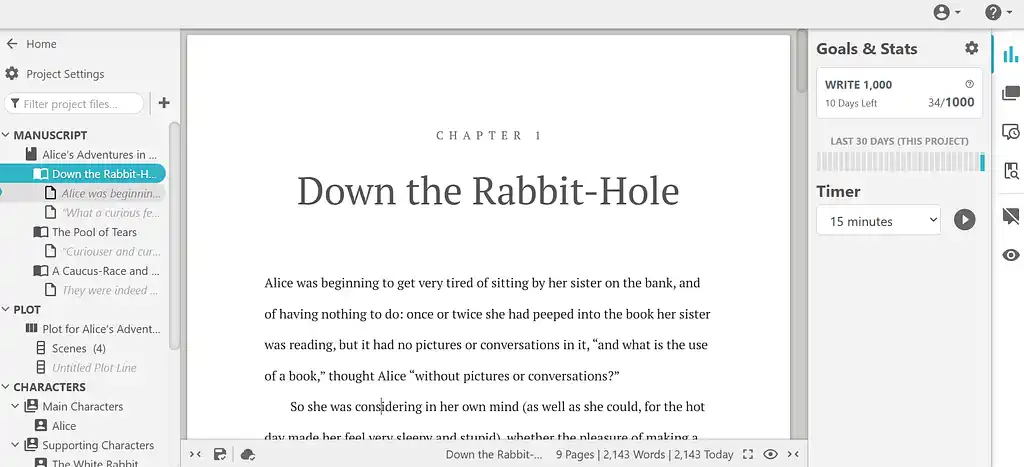Add a new project item with plus icon
The height and width of the screenshot is (467, 1024).
(x=164, y=103)
